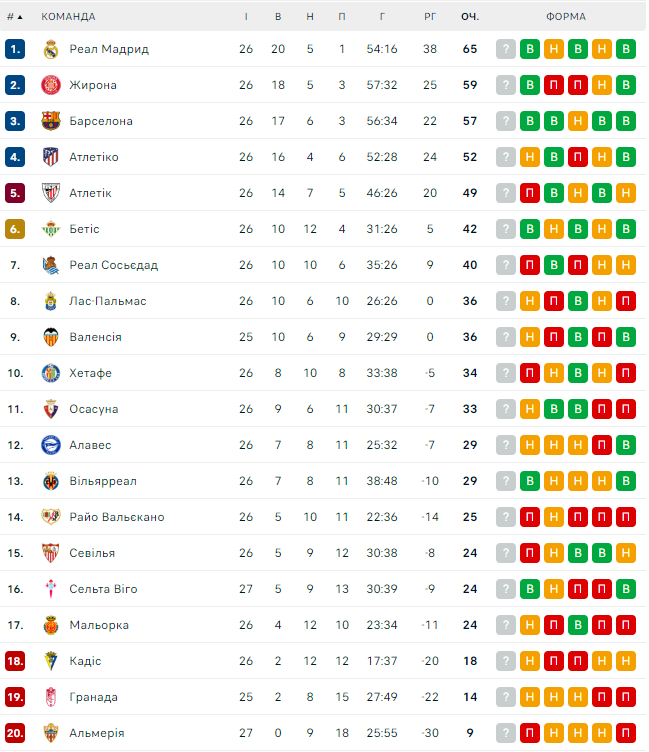Open the Райо Вальєкано team link
Image resolution: width=649 pixels, height=752 pixels.
coord(116,517)
